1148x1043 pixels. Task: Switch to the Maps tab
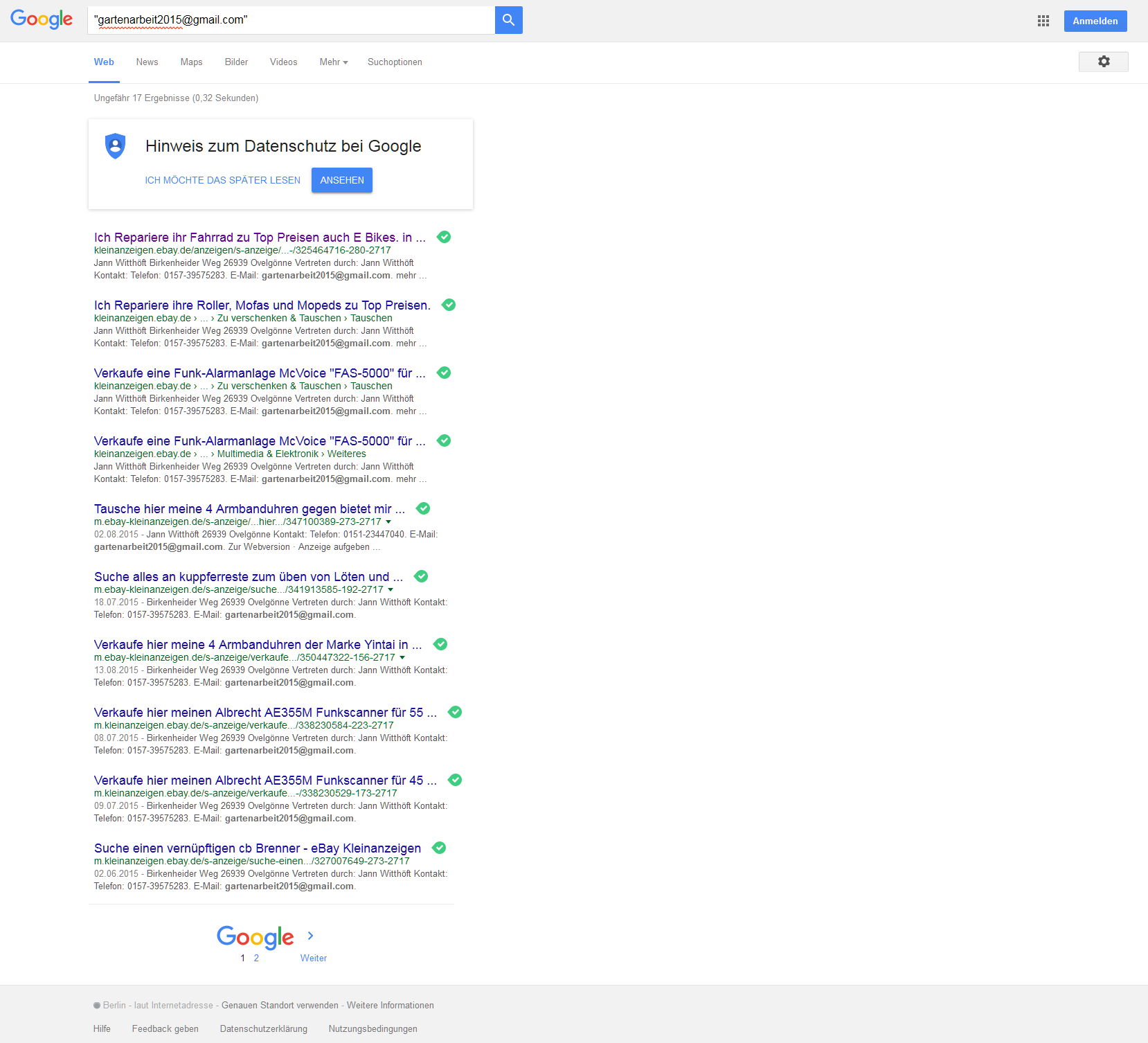tap(192, 62)
